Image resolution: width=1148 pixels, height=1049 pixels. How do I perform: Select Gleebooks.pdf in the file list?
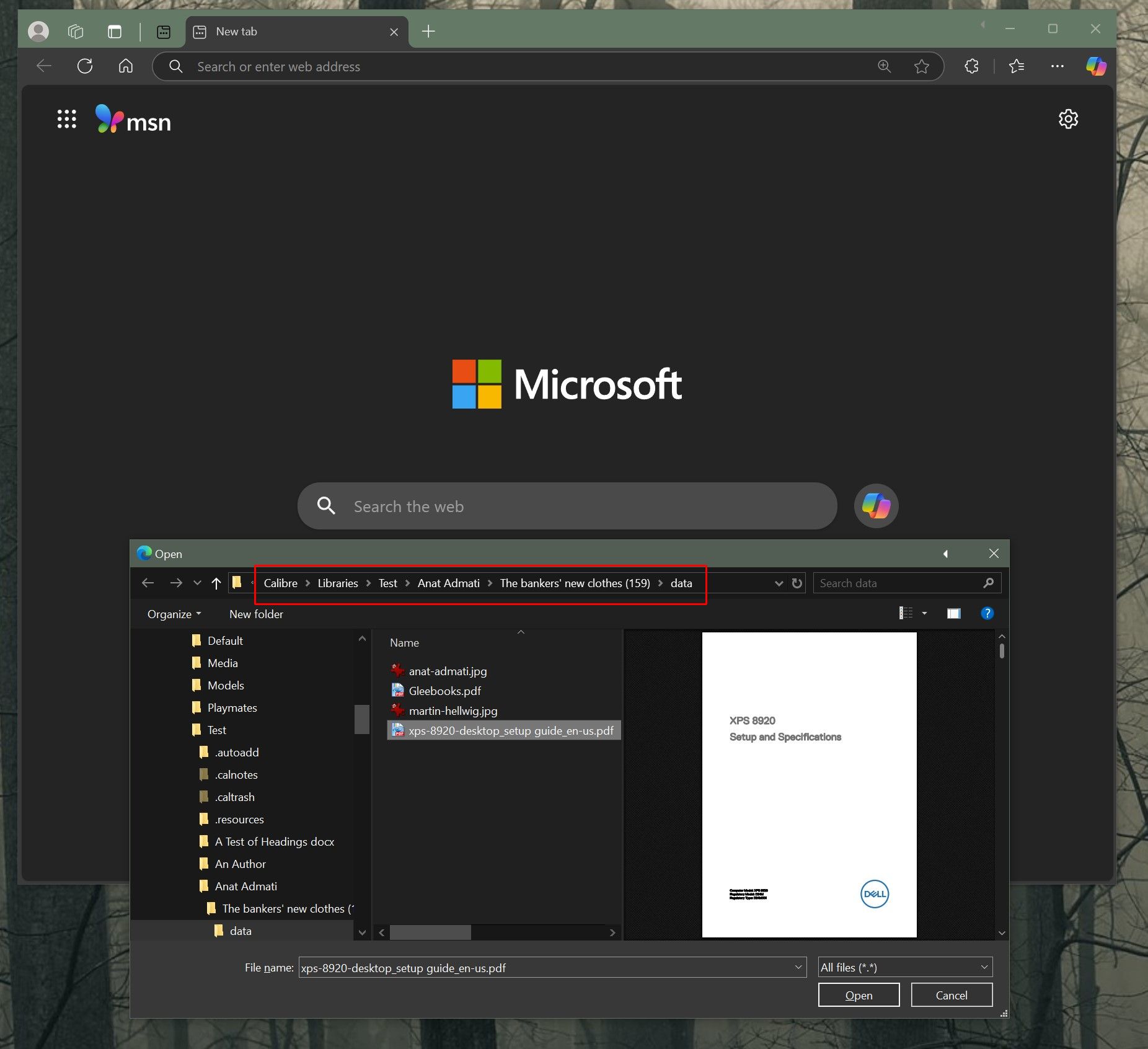(x=444, y=691)
